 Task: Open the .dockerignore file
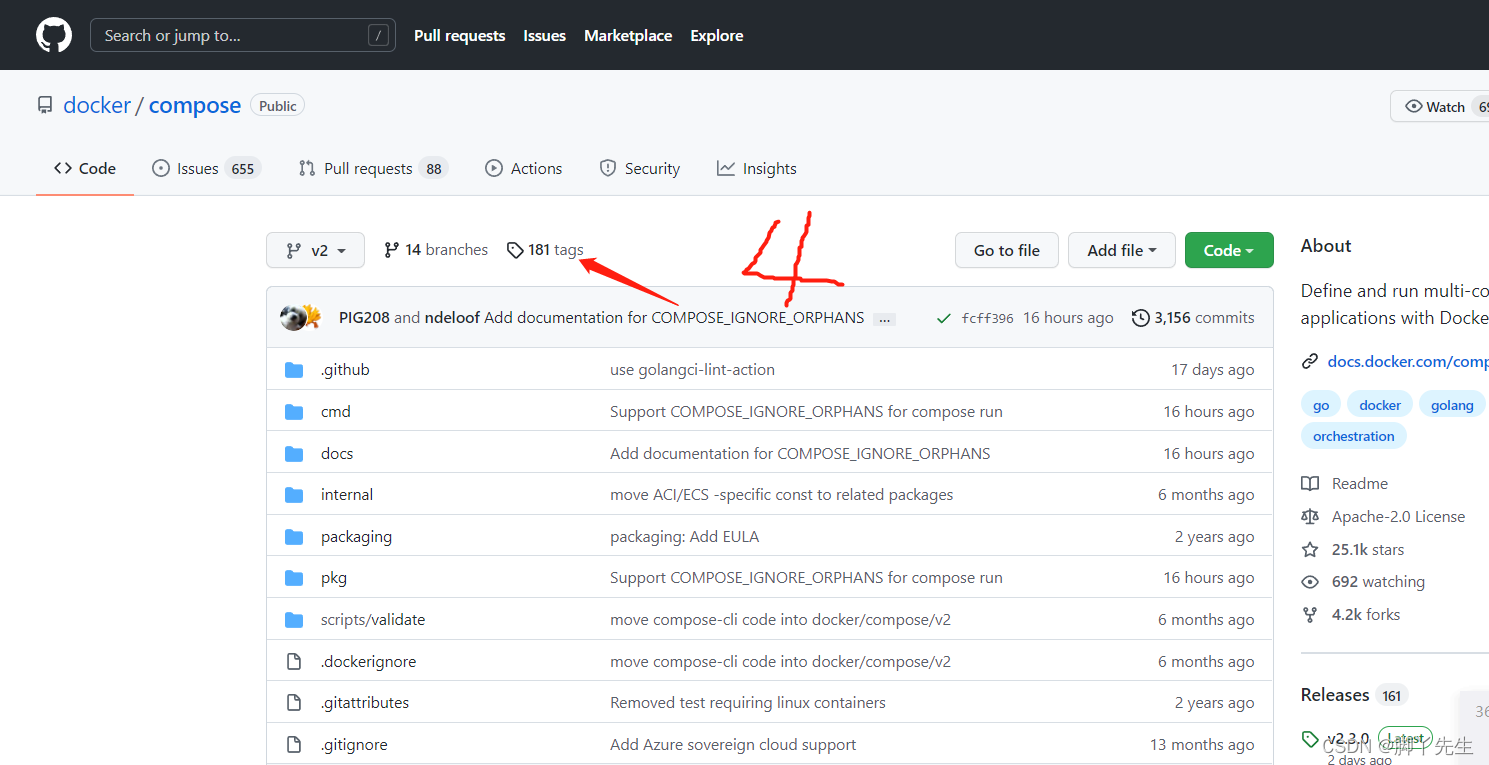click(x=368, y=662)
